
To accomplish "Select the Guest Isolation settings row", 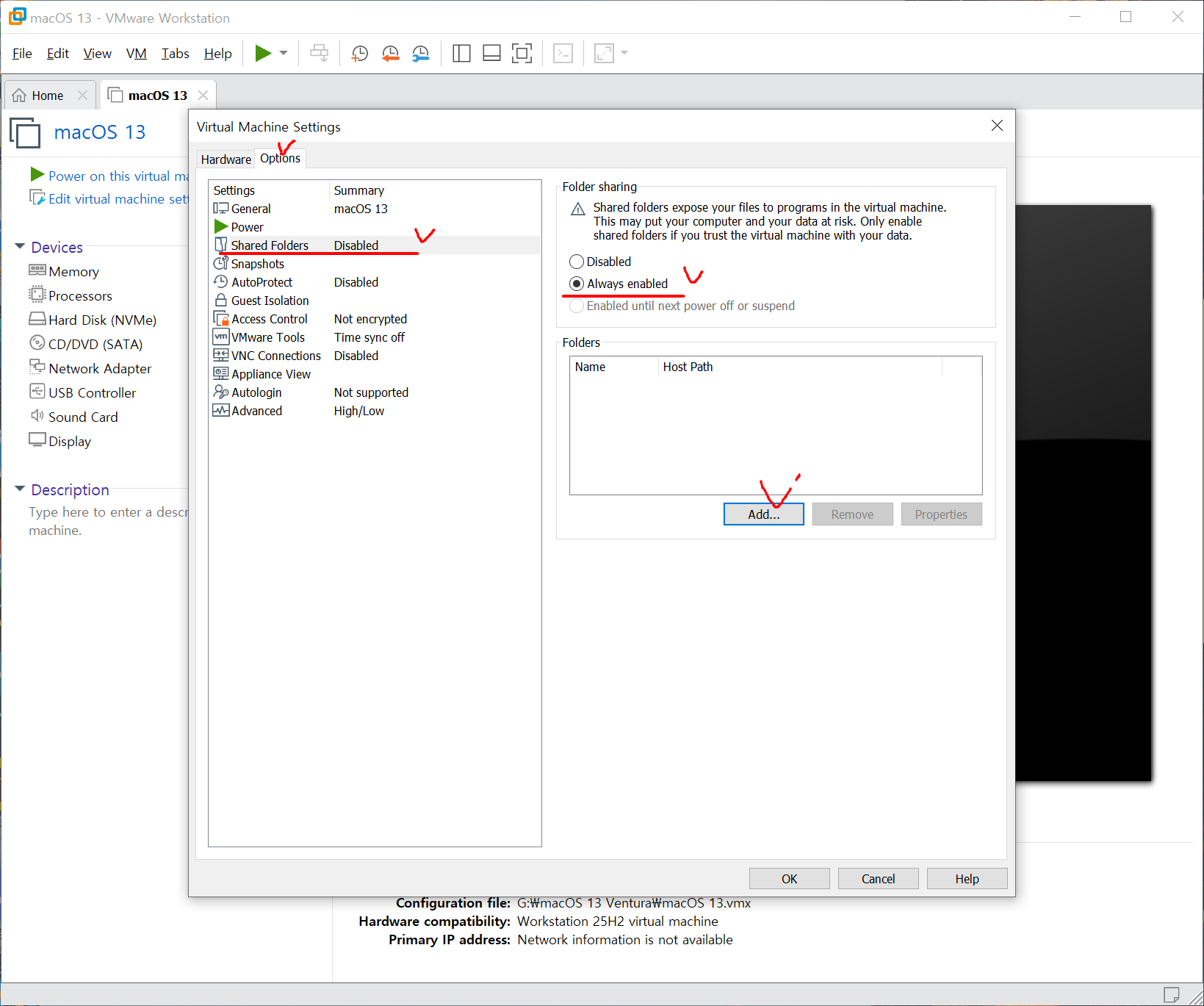I will click(x=375, y=301).
